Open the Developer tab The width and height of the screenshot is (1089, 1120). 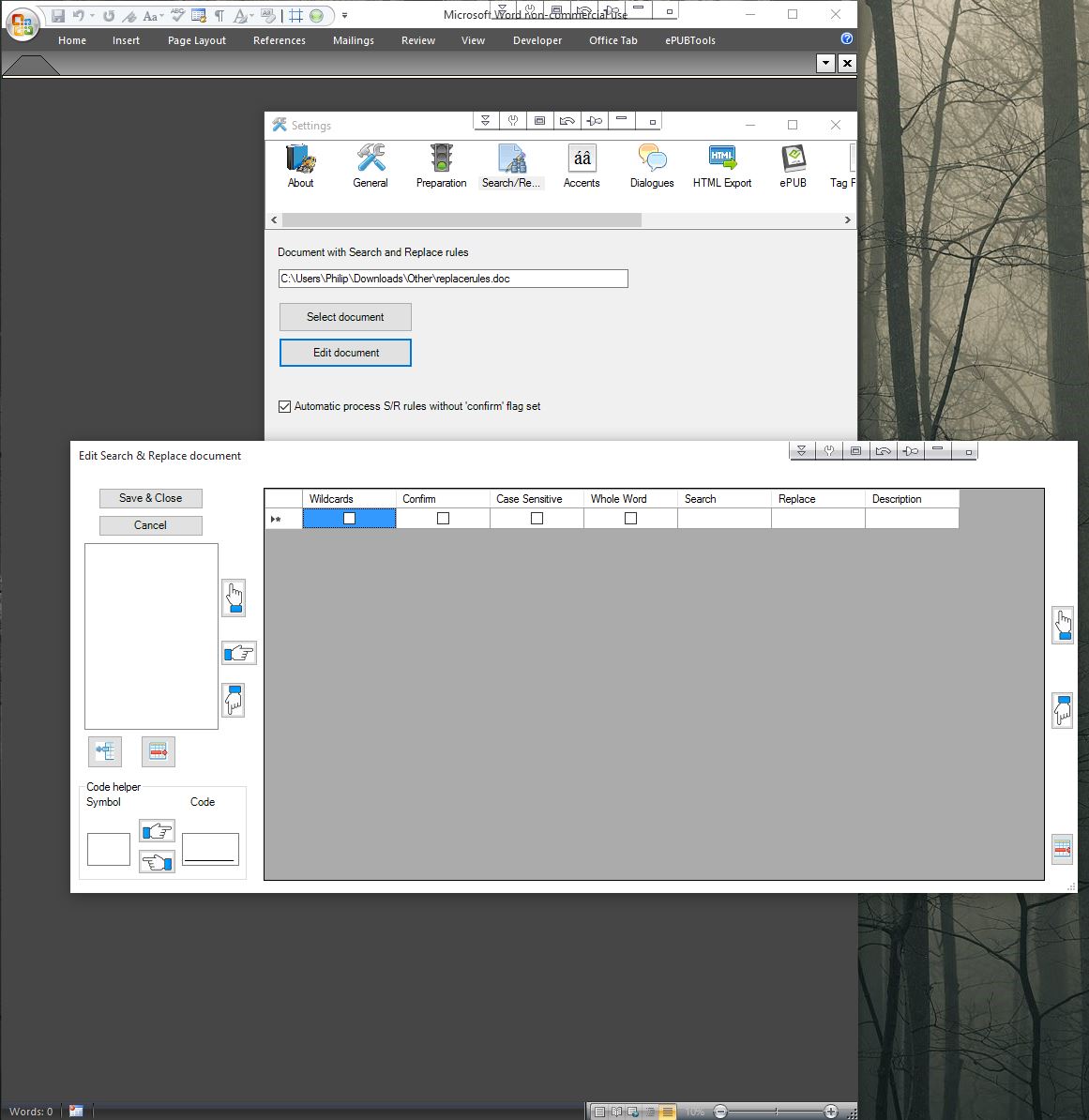click(537, 40)
